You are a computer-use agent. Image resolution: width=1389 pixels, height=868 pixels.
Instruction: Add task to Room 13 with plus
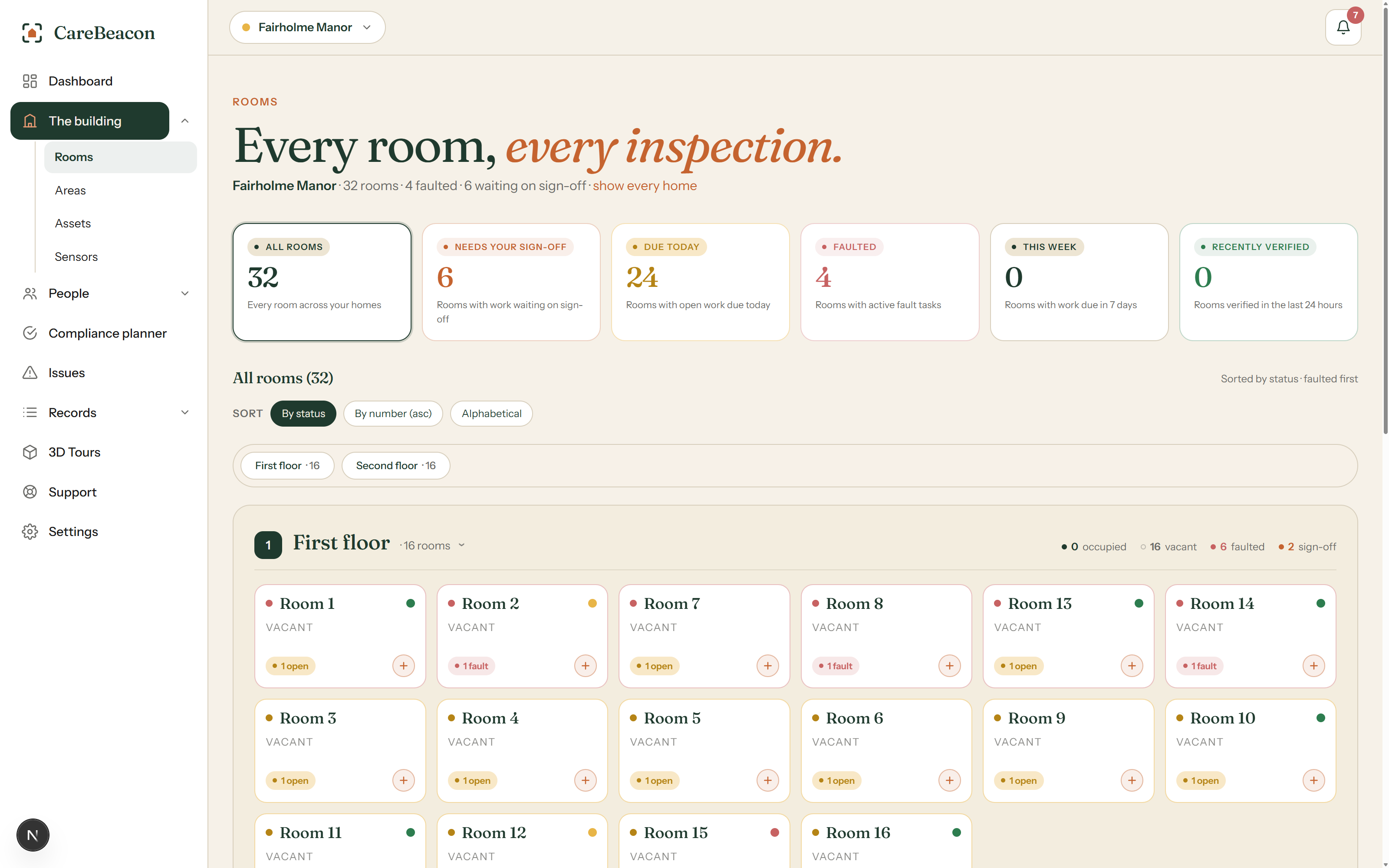click(x=1132, y=666)
